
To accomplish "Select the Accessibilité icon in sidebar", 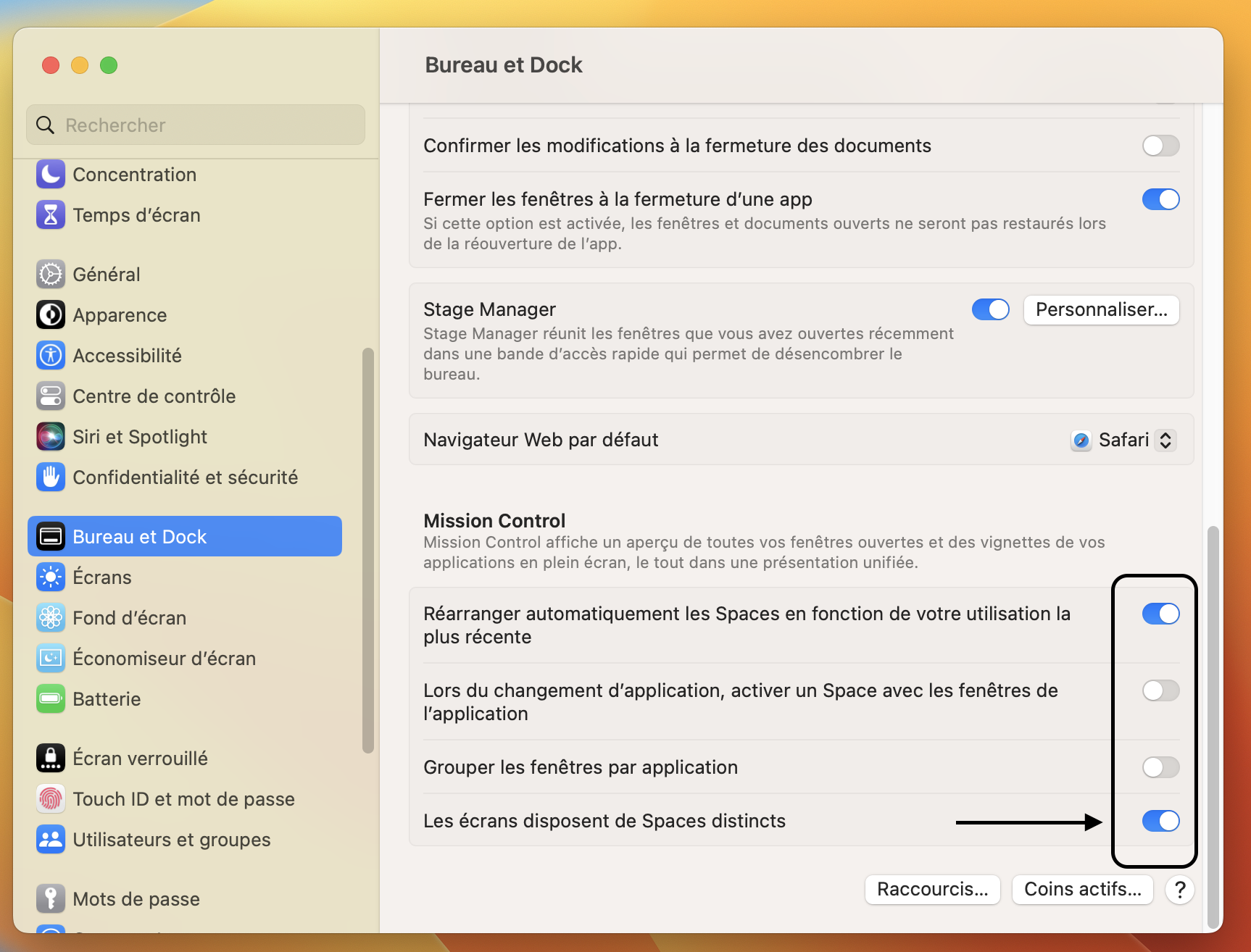I will coord(51,356).
